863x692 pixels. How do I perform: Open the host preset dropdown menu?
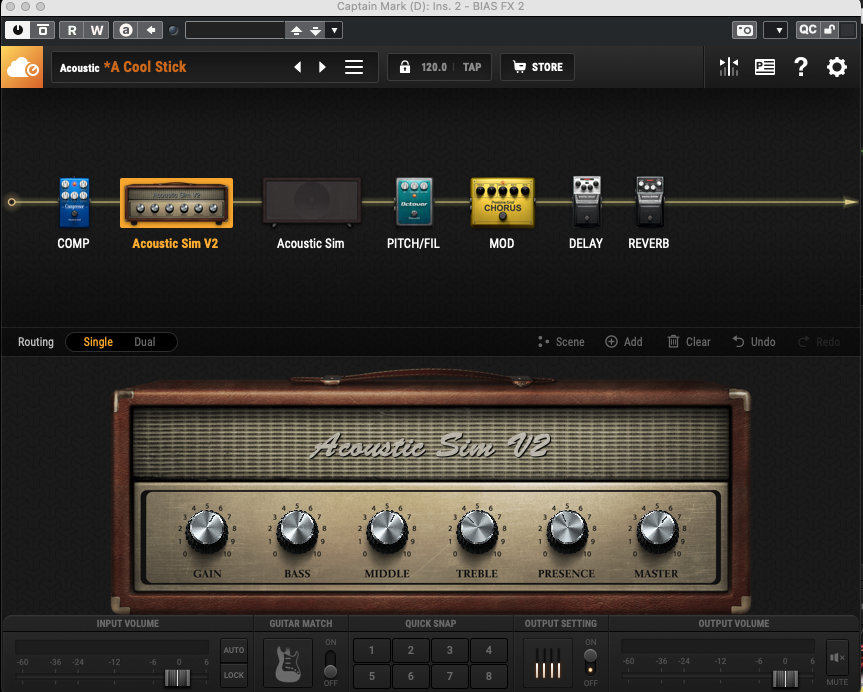coord(334,30)
